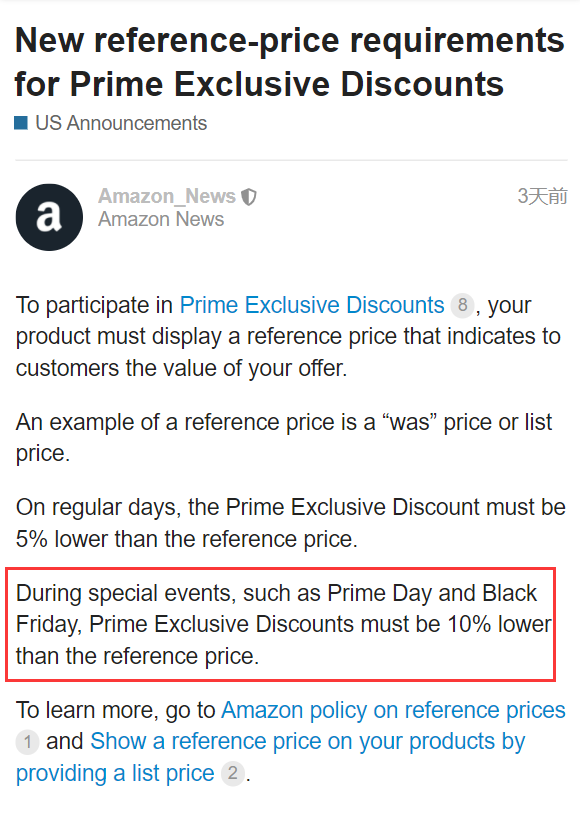
Task: Click the paragraph about regular days 5% discount
Action: pos(291,523)
